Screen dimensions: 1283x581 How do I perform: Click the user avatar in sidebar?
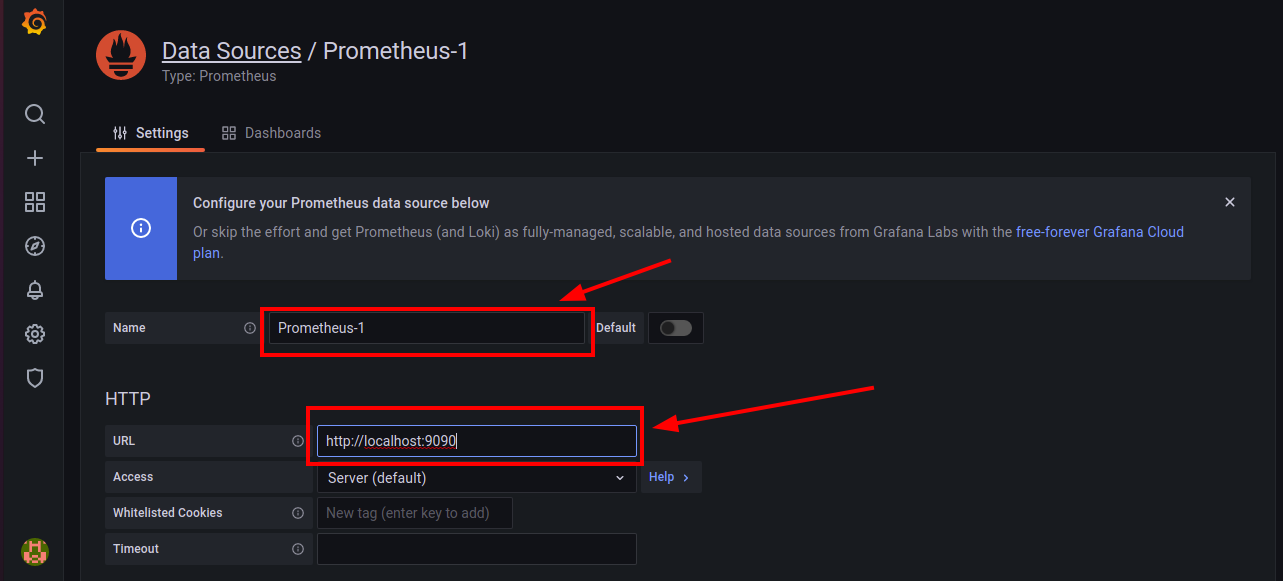tap(35, 551)
